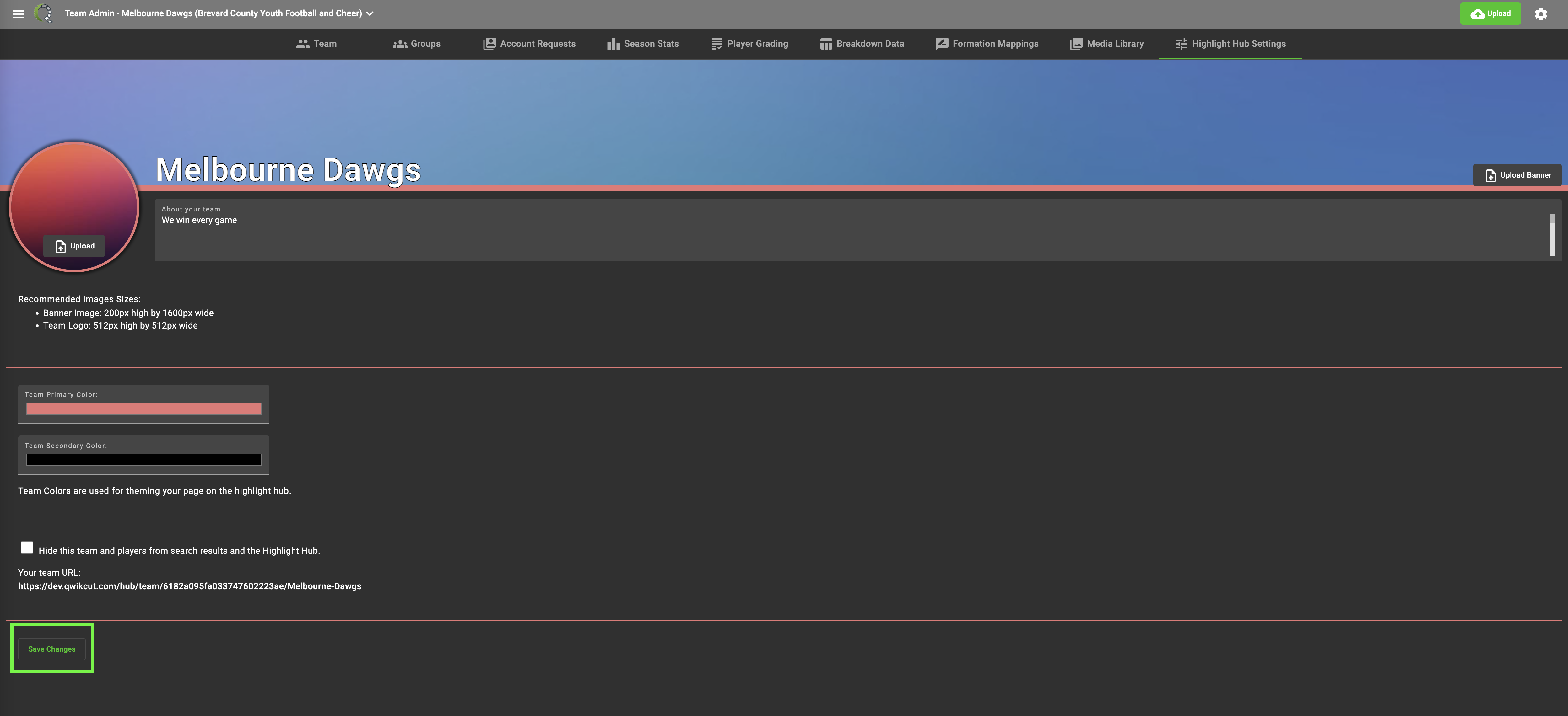Click Save Changes button
1568x716 pixels.
tap(52, 649)
